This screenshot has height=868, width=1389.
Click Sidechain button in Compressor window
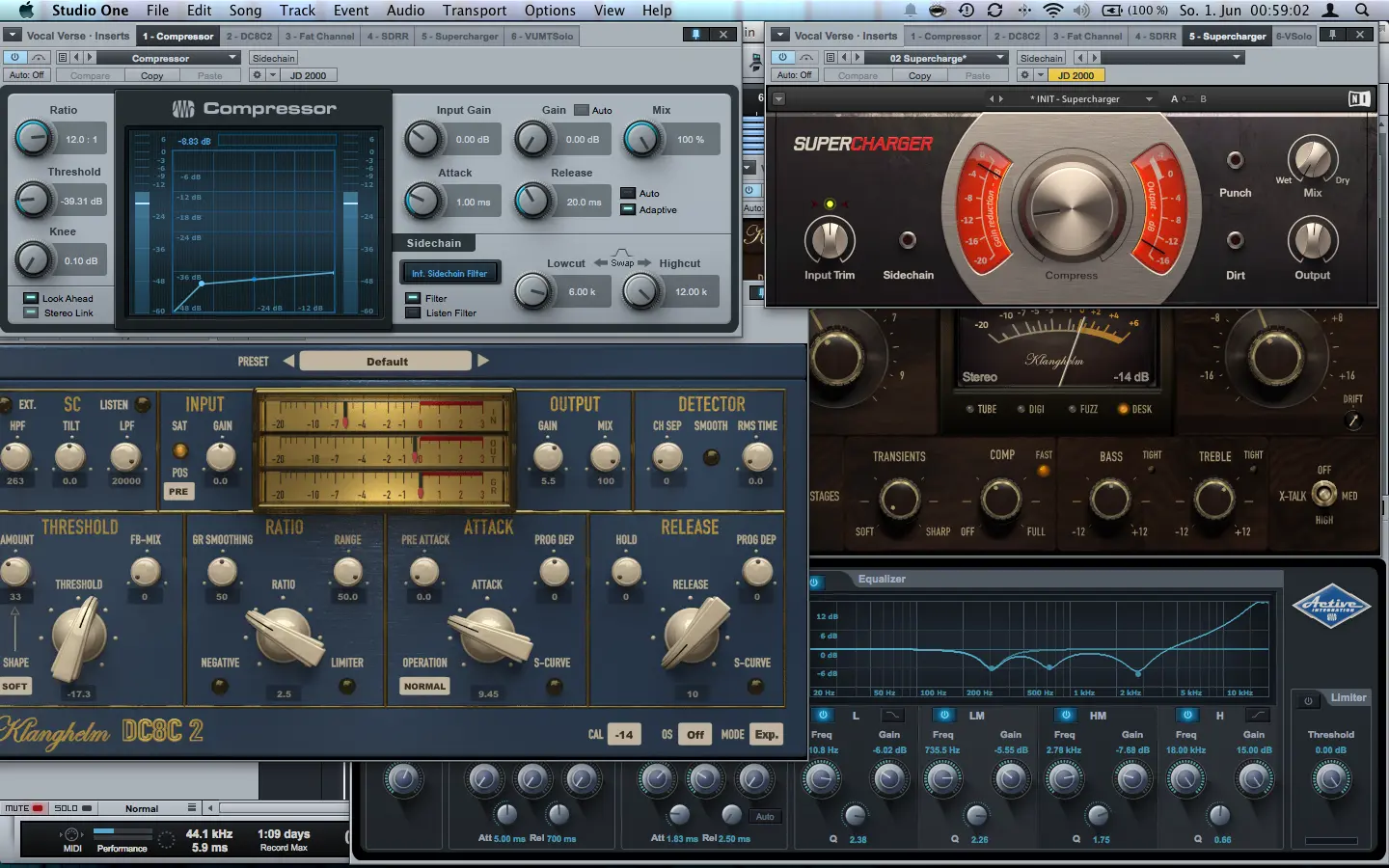coord(274,58)
